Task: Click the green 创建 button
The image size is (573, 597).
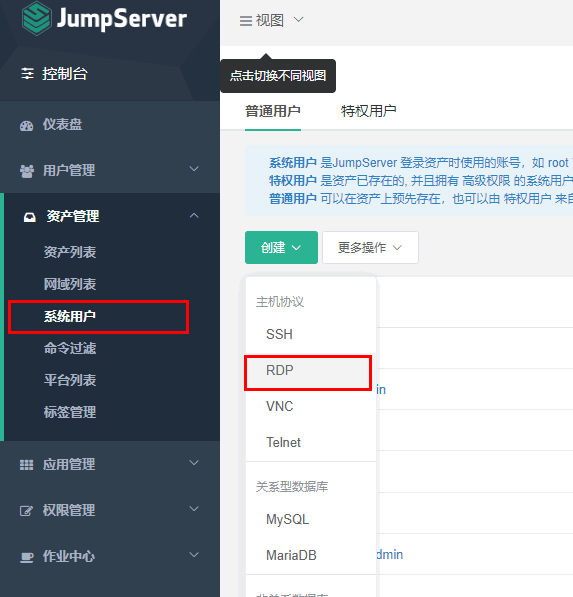Action: click(x=281, y=247)
